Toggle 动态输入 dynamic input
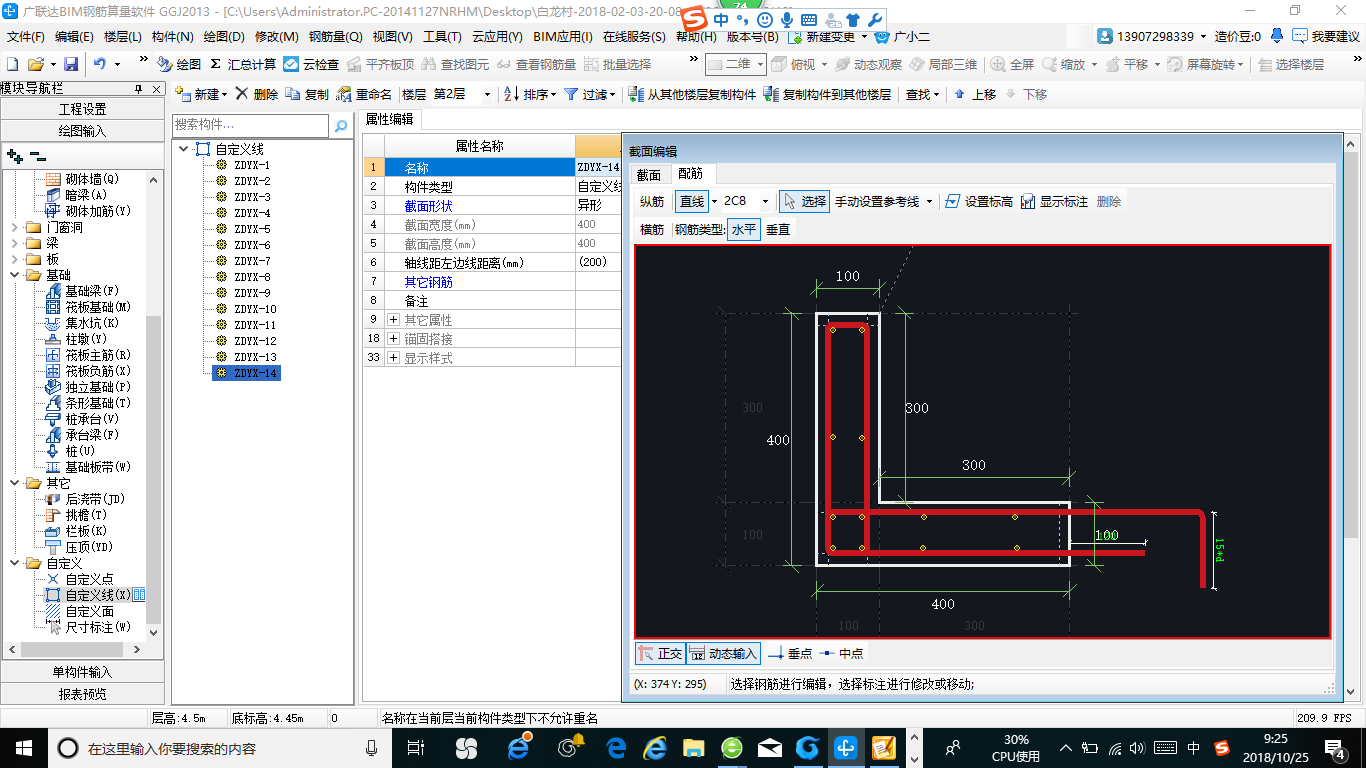Image resolution: width=1366 pixels, height=768 pixels. pos(724,653)
